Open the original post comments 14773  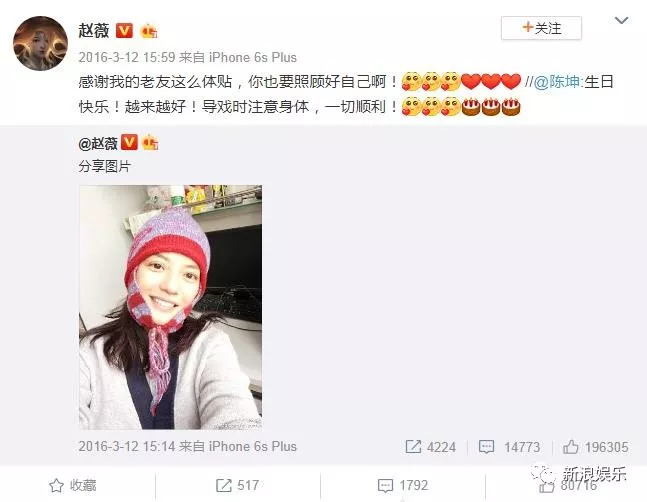point(509,447)
